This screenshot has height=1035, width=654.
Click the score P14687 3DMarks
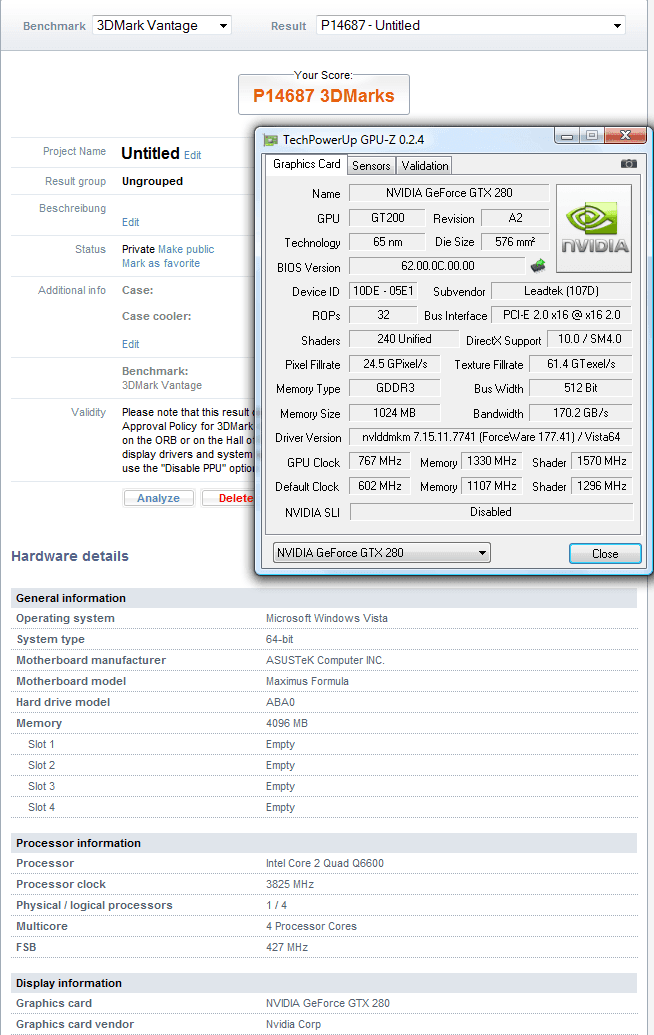(x=323, y=96)
